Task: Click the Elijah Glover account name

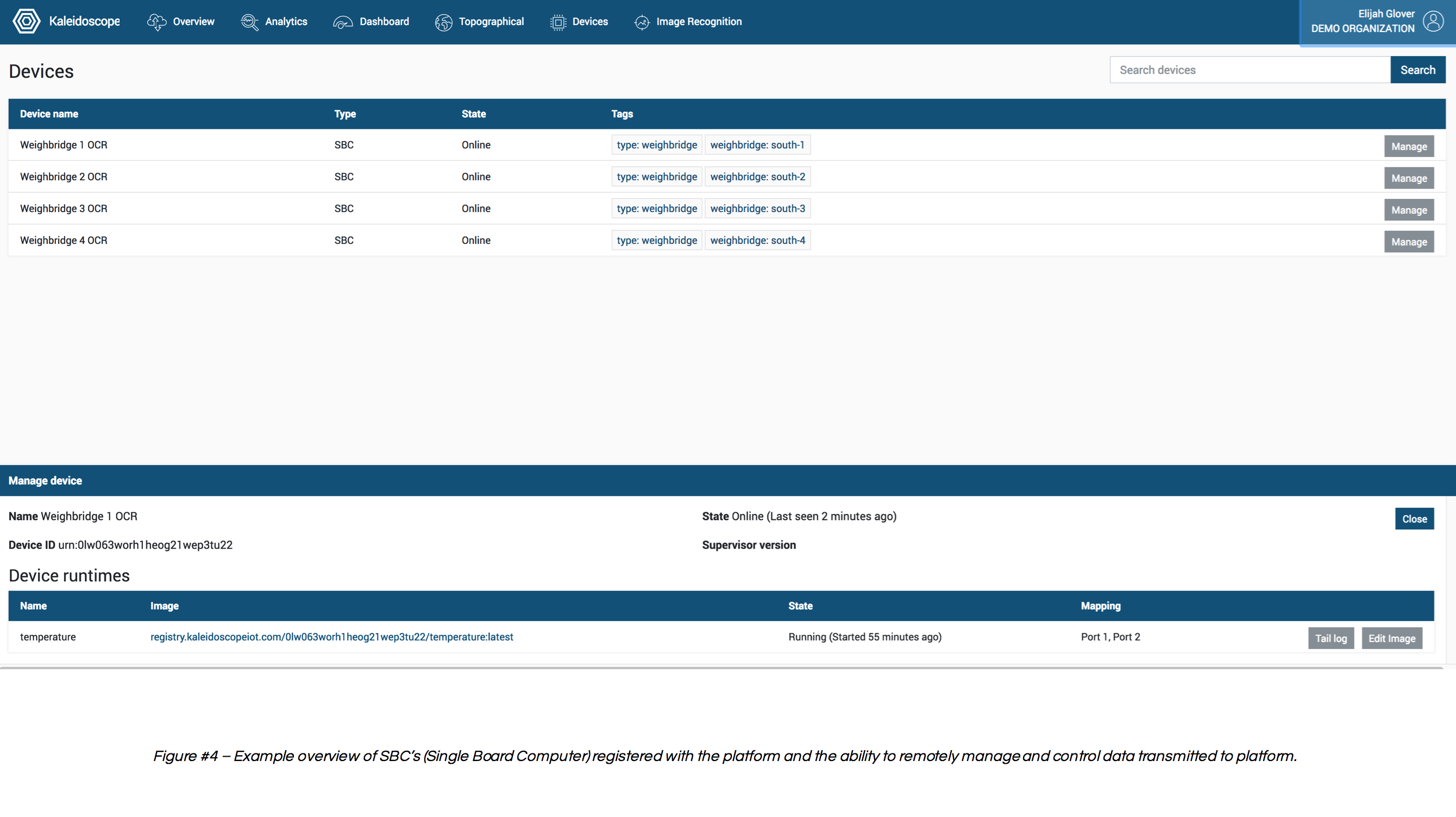Action: coord(1386,14)
